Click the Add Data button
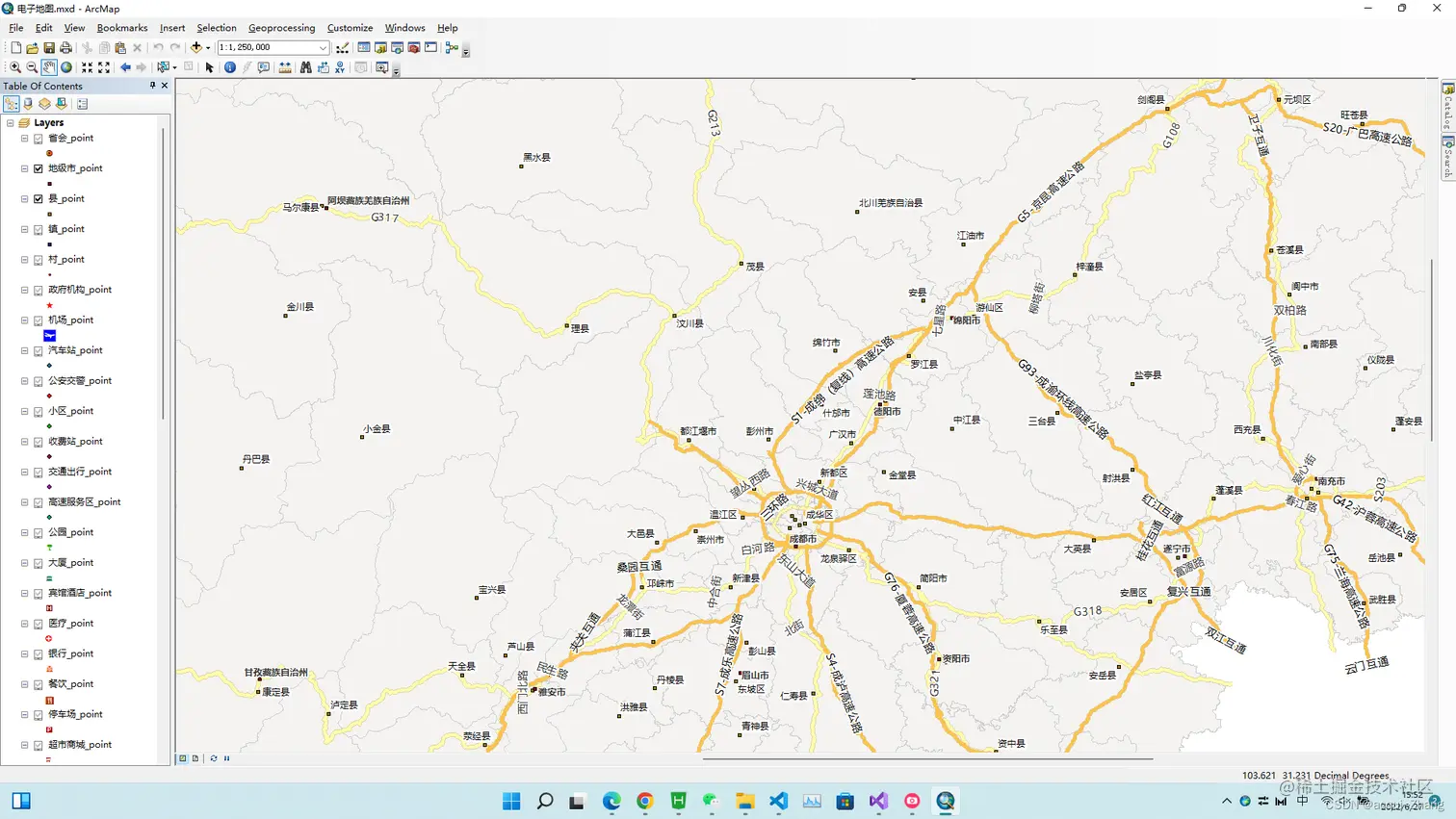 coord(196,47)
